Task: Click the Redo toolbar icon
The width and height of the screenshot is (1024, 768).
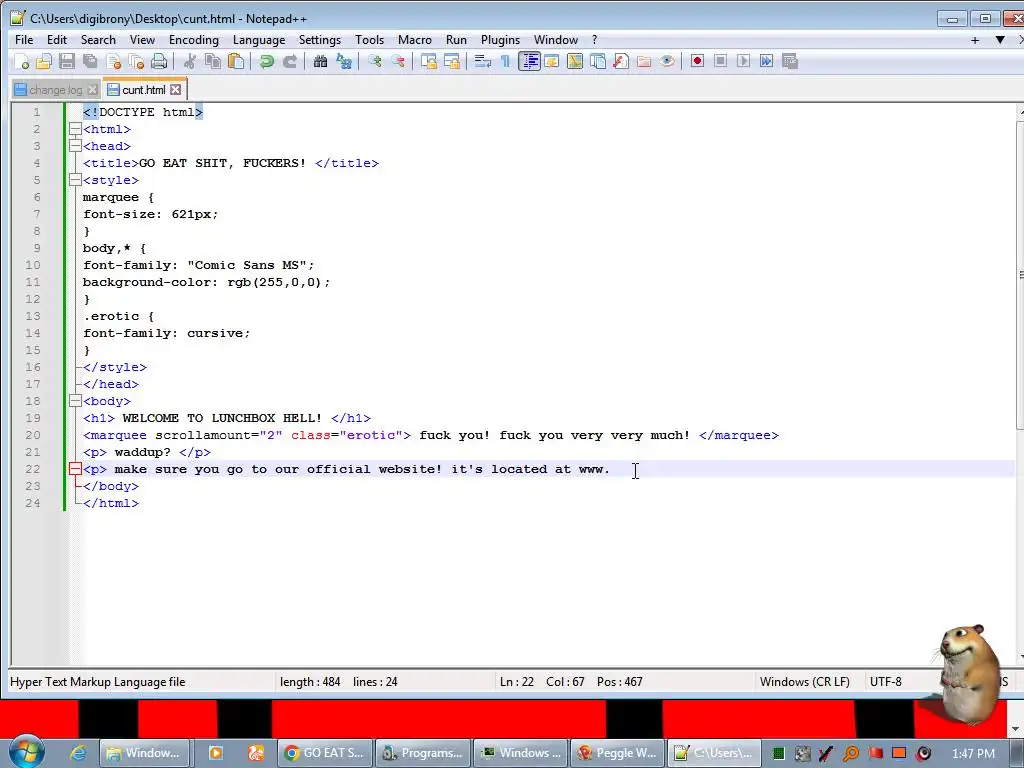Action: click(x=289, y=61)
